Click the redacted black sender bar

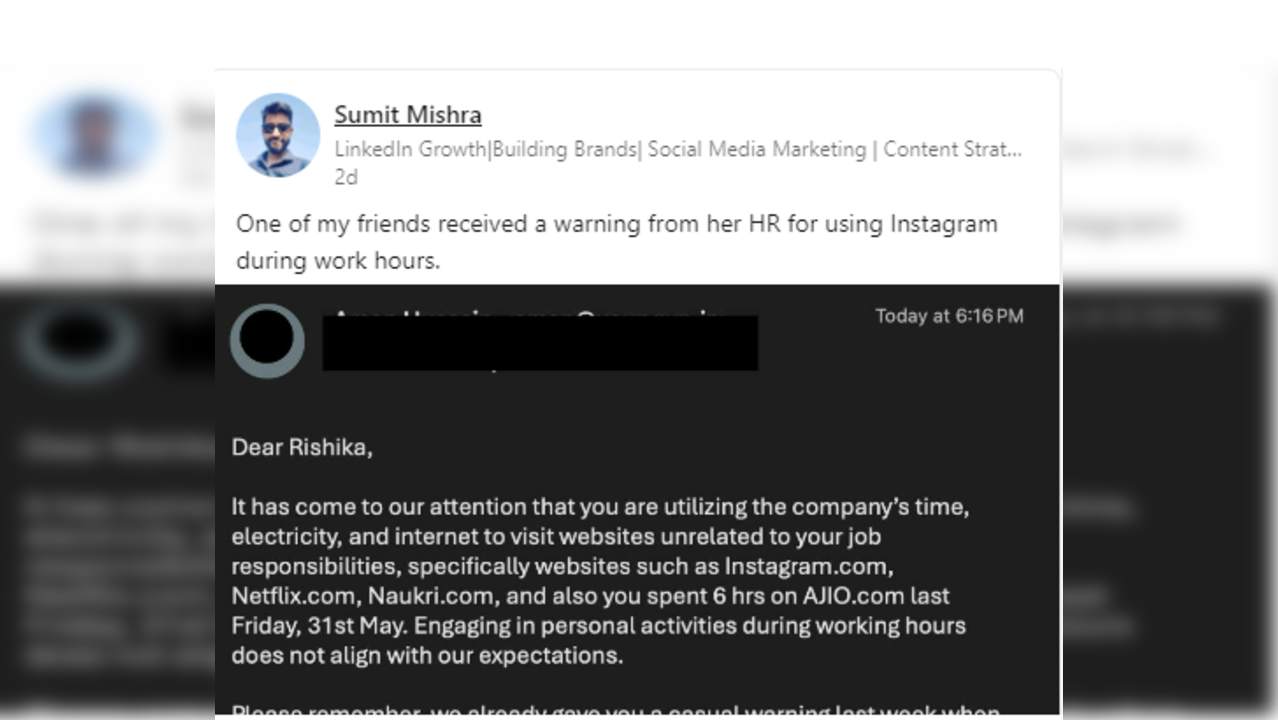[540, 342]
